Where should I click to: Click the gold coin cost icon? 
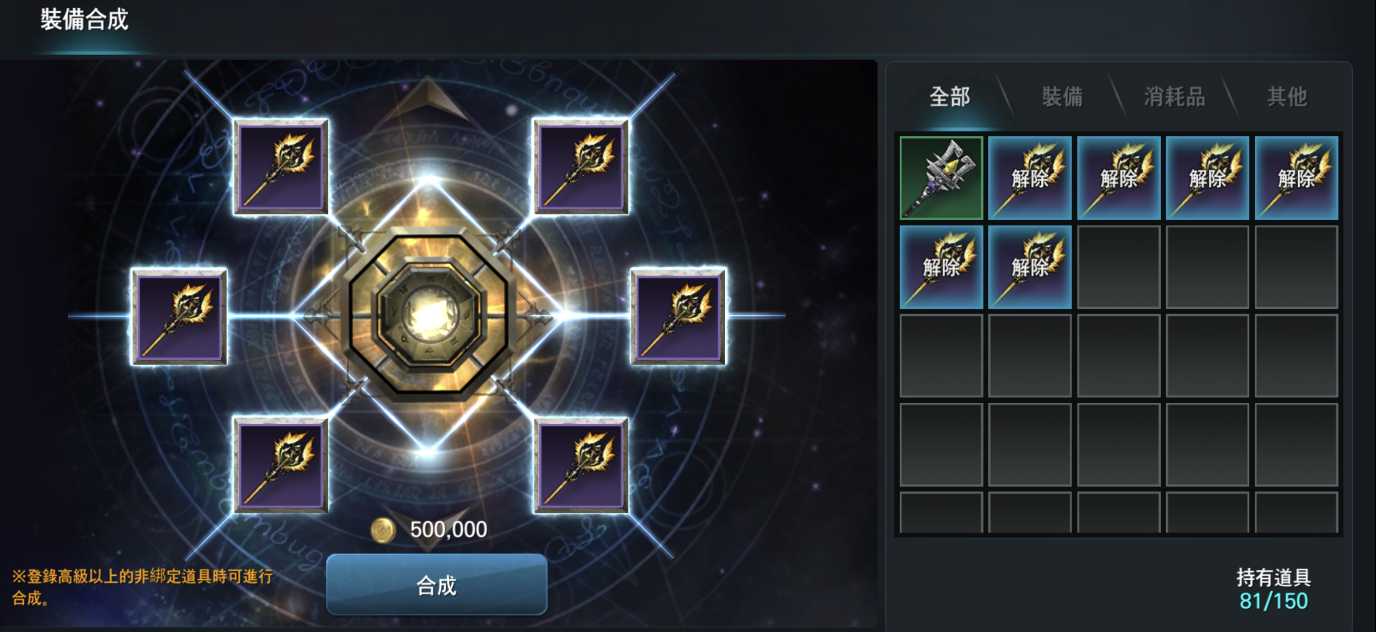click(x=383, y=530)
